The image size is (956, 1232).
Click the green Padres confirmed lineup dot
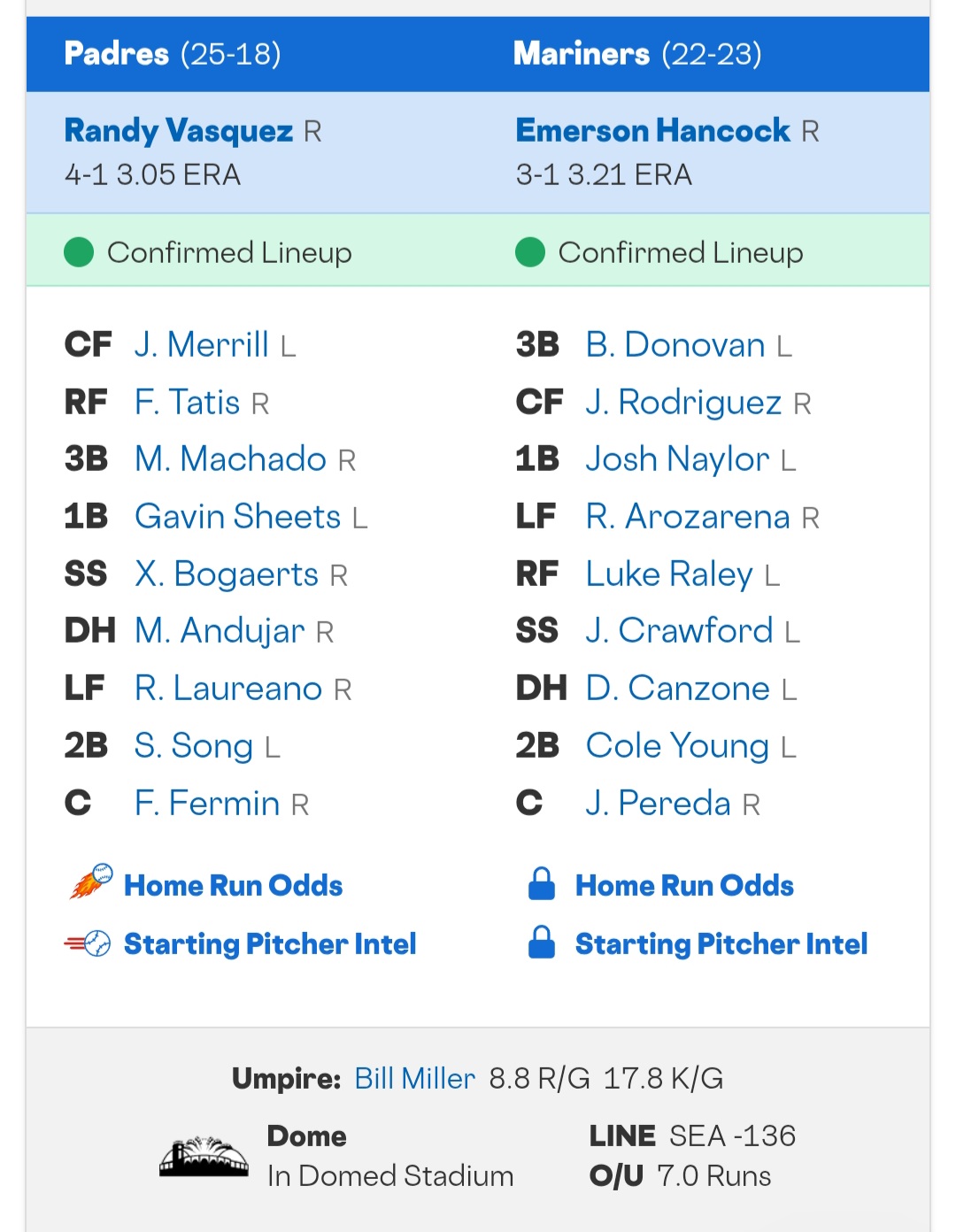79,252
